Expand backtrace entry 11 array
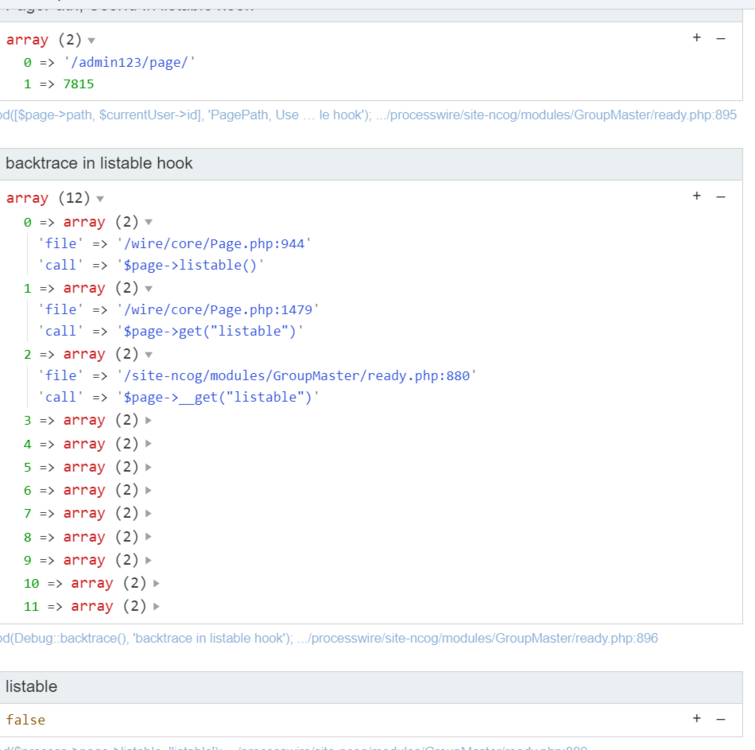The height and width of the screenshot is (750, 755). coord(157,606)
